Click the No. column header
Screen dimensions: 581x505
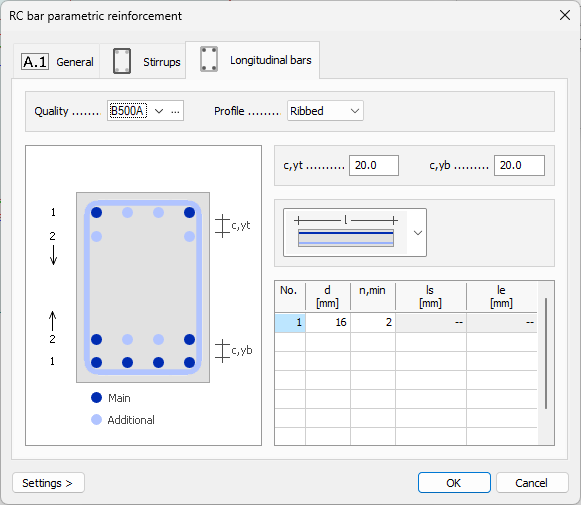(x=290, y=296)
